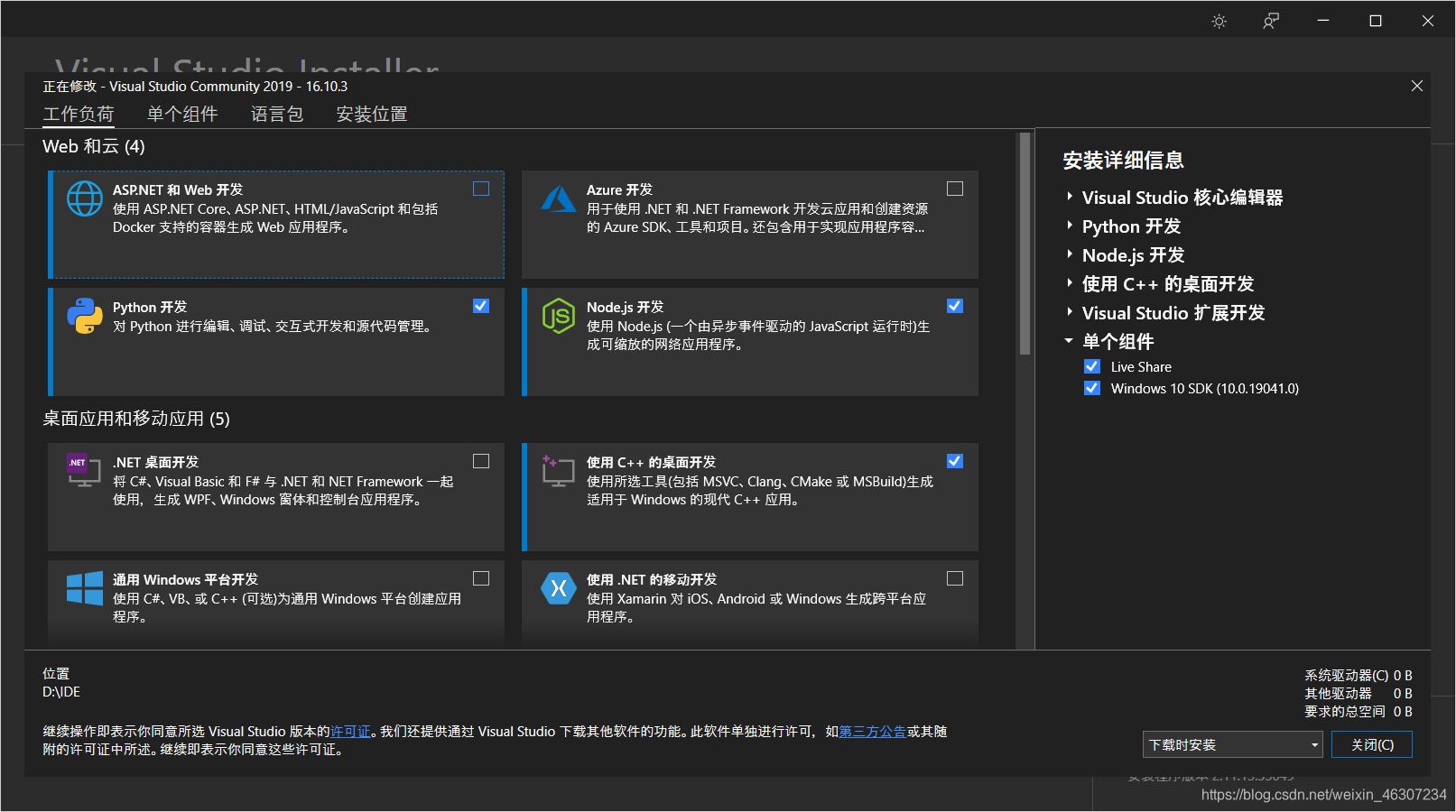Click the 桌面应用和移动应用 (5) heading
This screenshot has height=812, width=1456.
pos(136,419)
